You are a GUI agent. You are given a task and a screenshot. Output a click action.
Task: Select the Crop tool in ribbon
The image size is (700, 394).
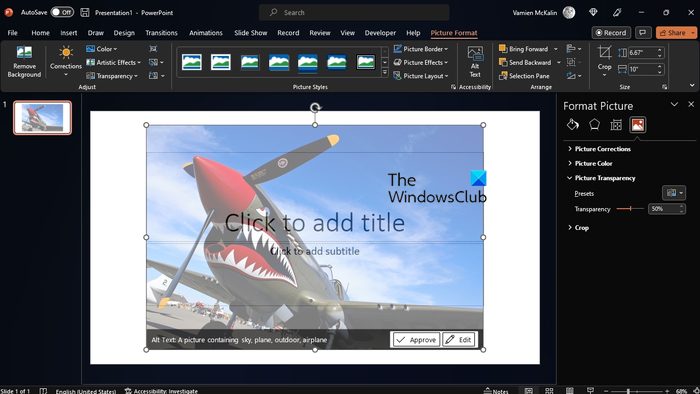pos(604,61)
